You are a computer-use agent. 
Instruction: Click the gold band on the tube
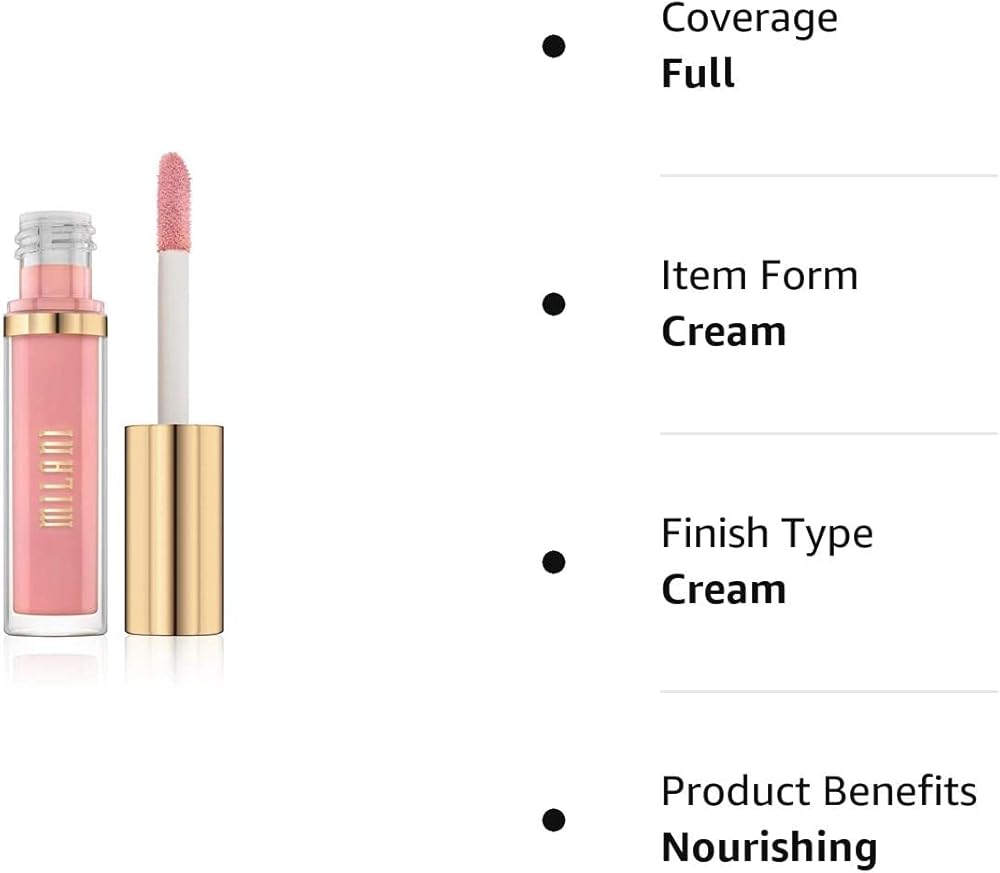pos(56,323)
